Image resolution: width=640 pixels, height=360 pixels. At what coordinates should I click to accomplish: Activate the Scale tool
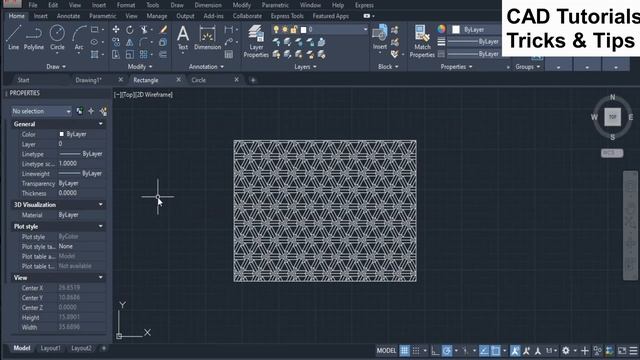tap(130, 54)
